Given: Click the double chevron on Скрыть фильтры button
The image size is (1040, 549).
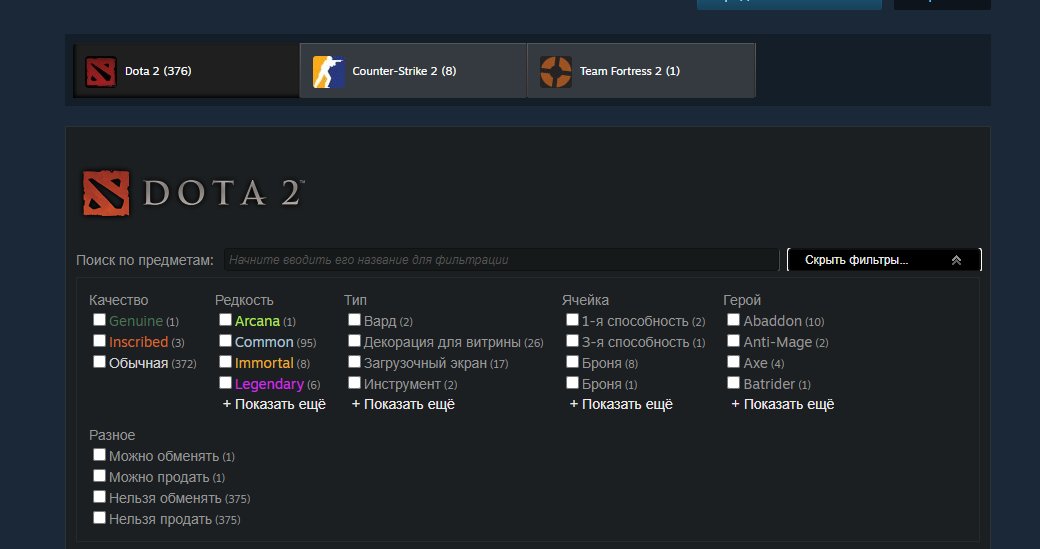Looking at the screenshot, I should coord(956,260).
